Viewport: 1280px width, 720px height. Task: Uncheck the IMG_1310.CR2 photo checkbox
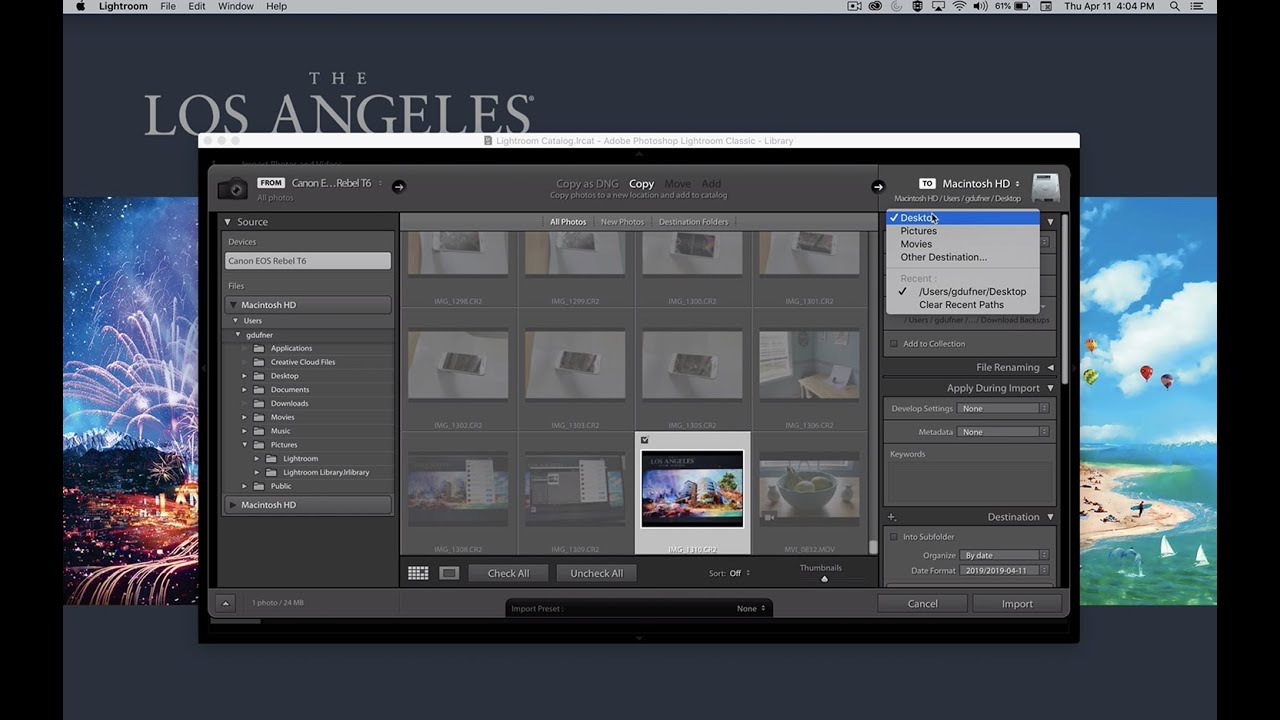click(644, 440)
